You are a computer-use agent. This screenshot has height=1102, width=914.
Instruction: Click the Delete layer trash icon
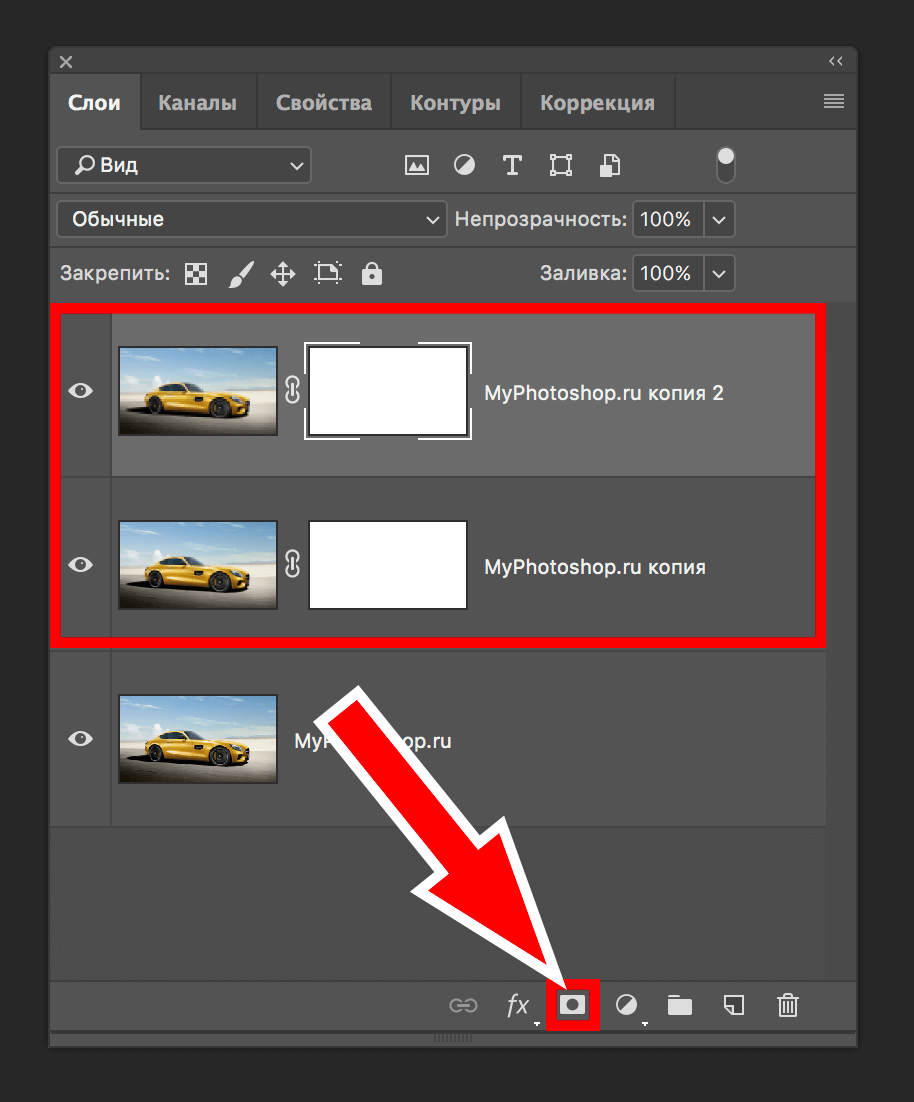coord(788,1005)
